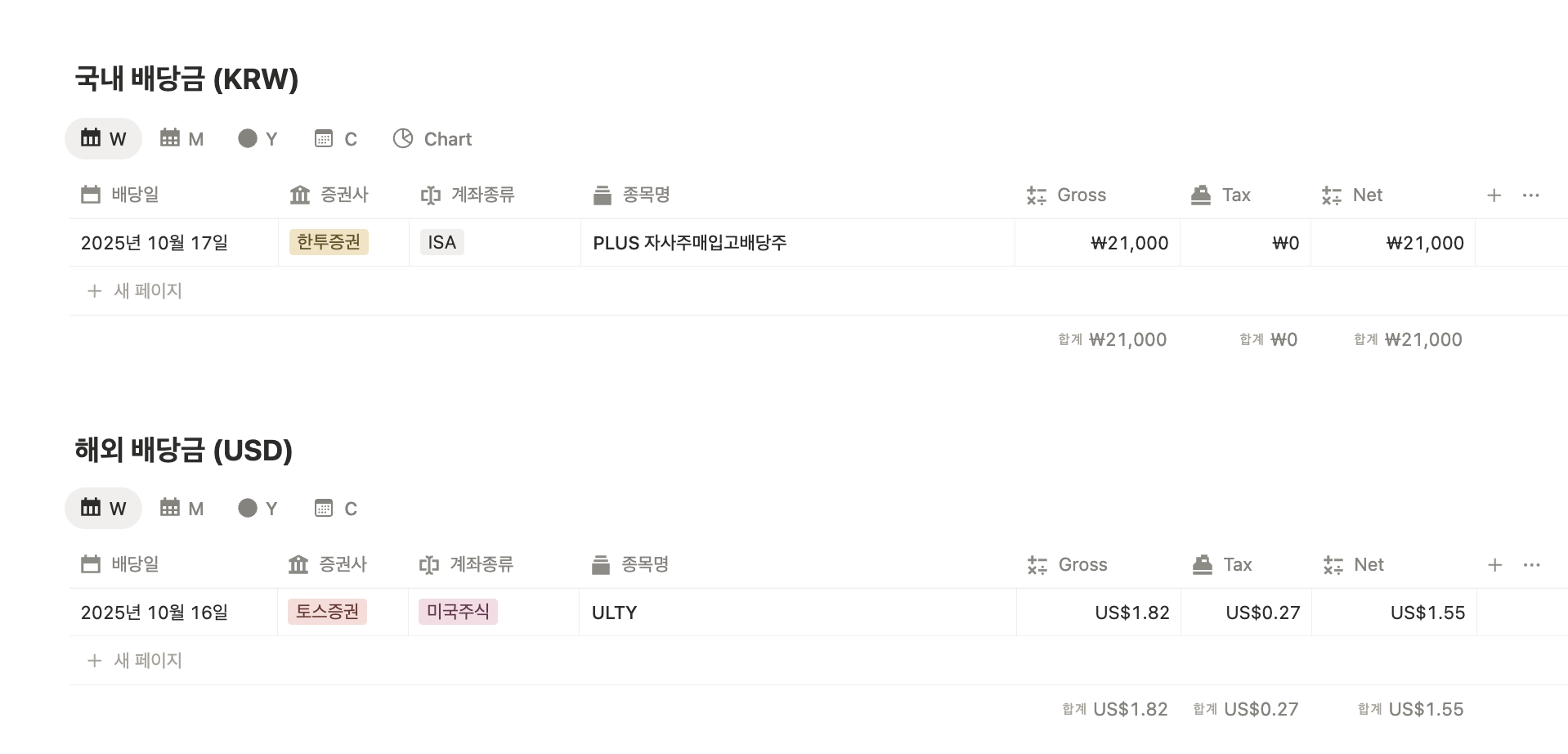Add a property with the USD table plus icon
1568x754 pixels.
click(1494, 564)
